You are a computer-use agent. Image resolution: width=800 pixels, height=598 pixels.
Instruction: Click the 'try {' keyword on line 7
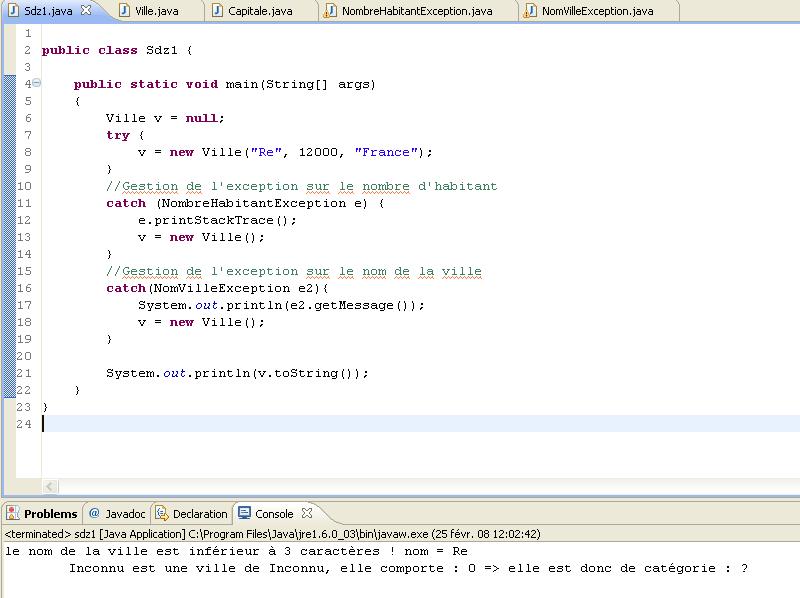tap(125, 135)
